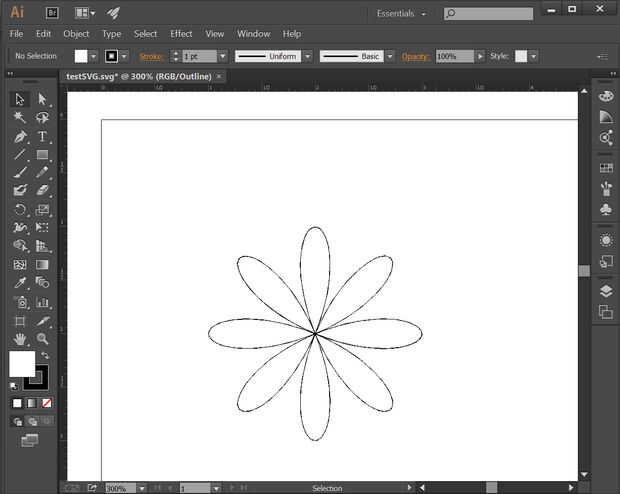Set paint mode to None

point(47,403)
